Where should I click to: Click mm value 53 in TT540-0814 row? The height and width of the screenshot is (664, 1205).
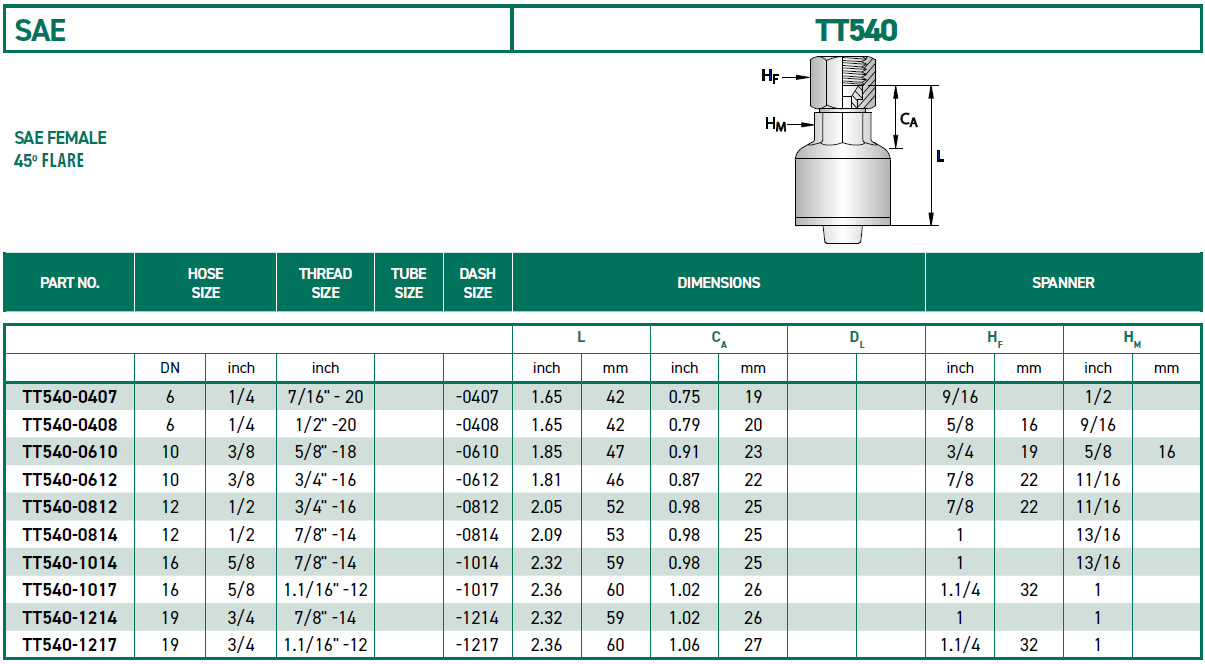[616, 535]
